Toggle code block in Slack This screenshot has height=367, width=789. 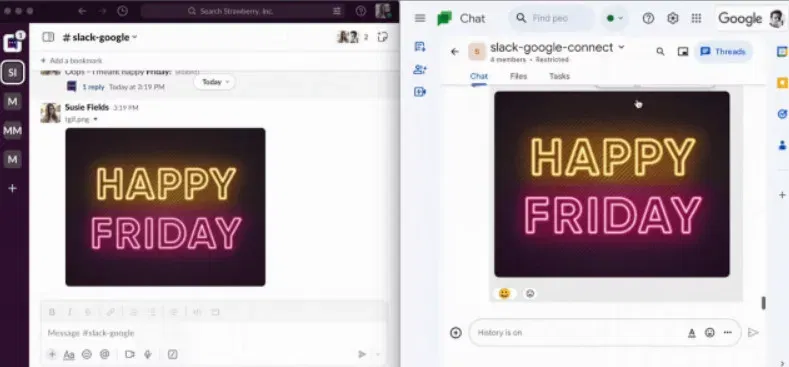[x=215, y=312]
